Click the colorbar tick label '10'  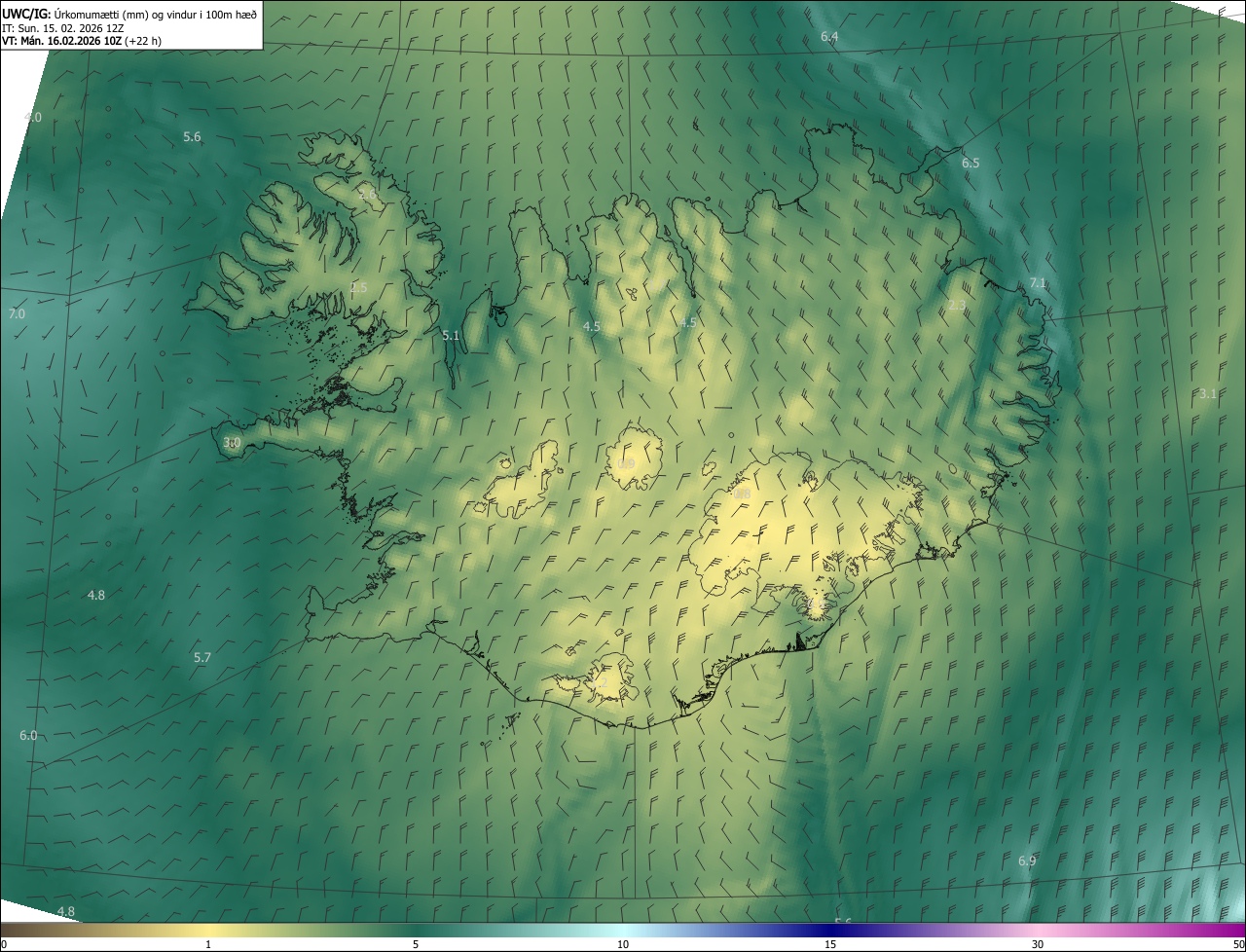(x=623, y=944)
